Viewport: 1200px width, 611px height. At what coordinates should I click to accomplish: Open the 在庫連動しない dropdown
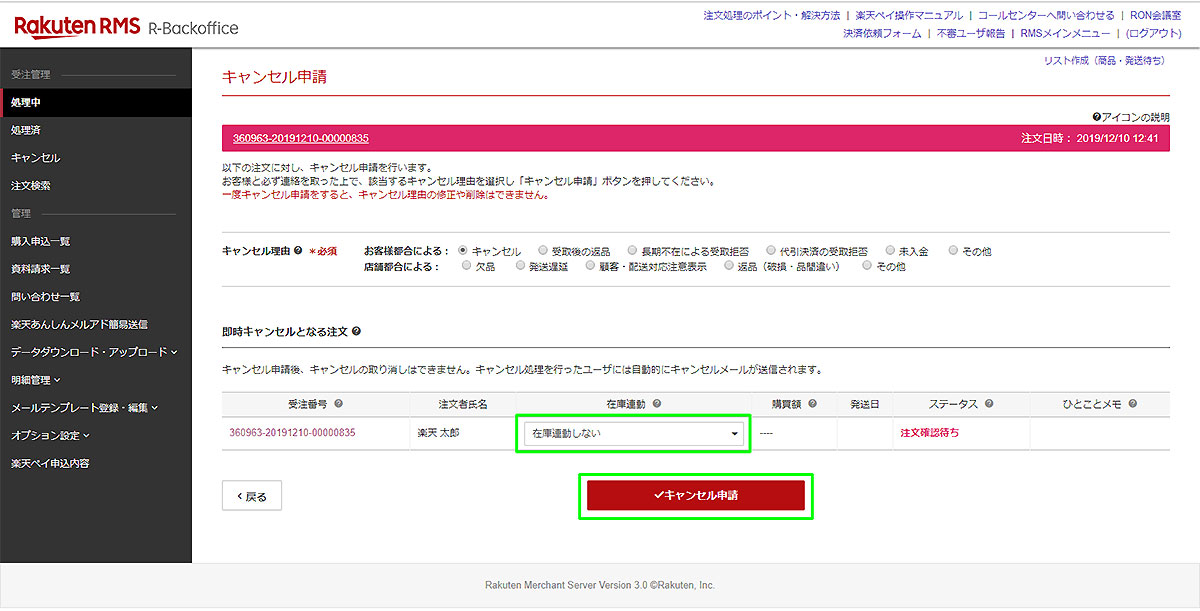[x=633, y=434]
